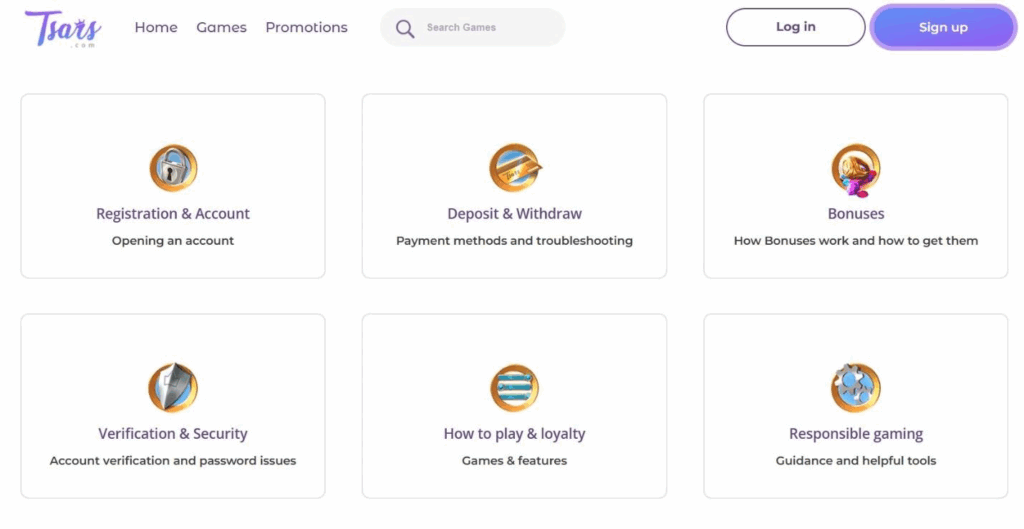Open the Promotions menu item
This screenshot has height=529, width=1024.
tap(306, 28)
